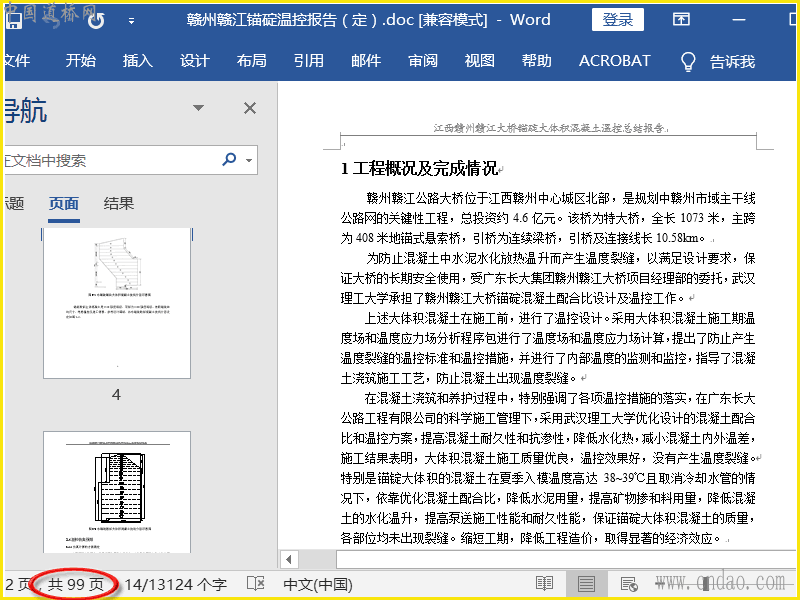Click the Tell Me lightbulb icon
The image size is (800, 600).
tap(688, 61)
